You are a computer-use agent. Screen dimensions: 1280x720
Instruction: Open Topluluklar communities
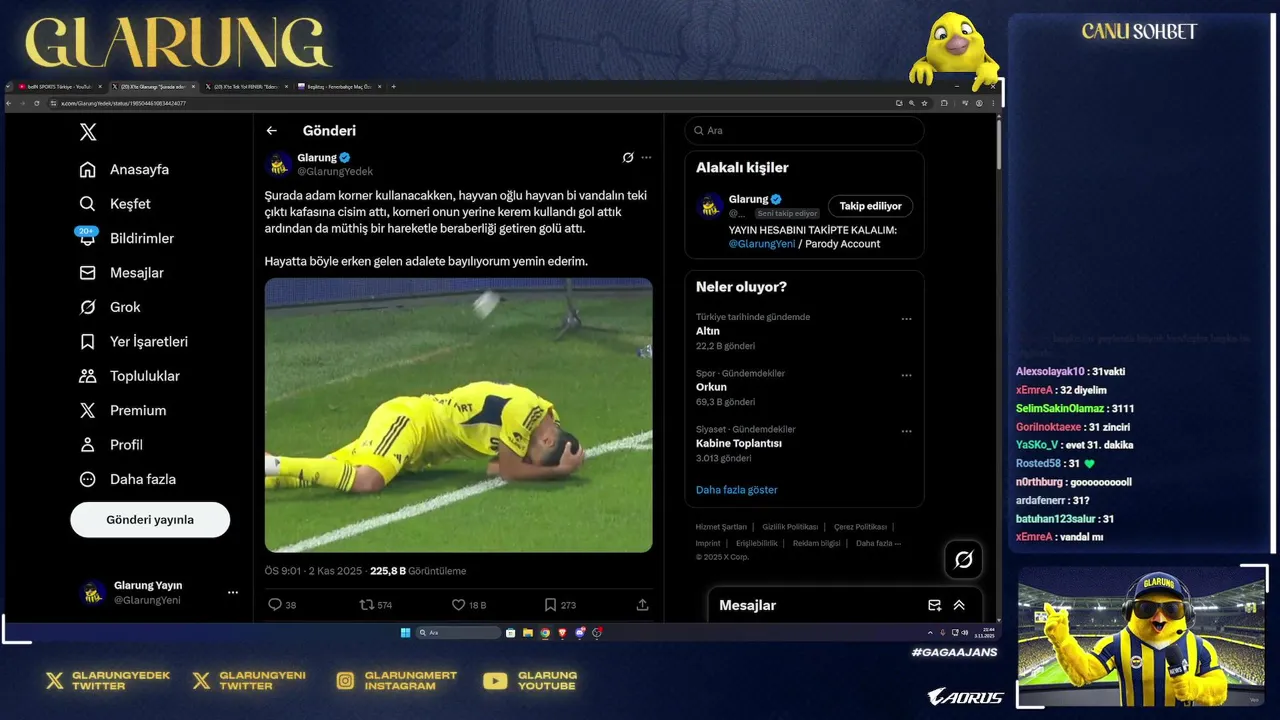pos(129,376)
